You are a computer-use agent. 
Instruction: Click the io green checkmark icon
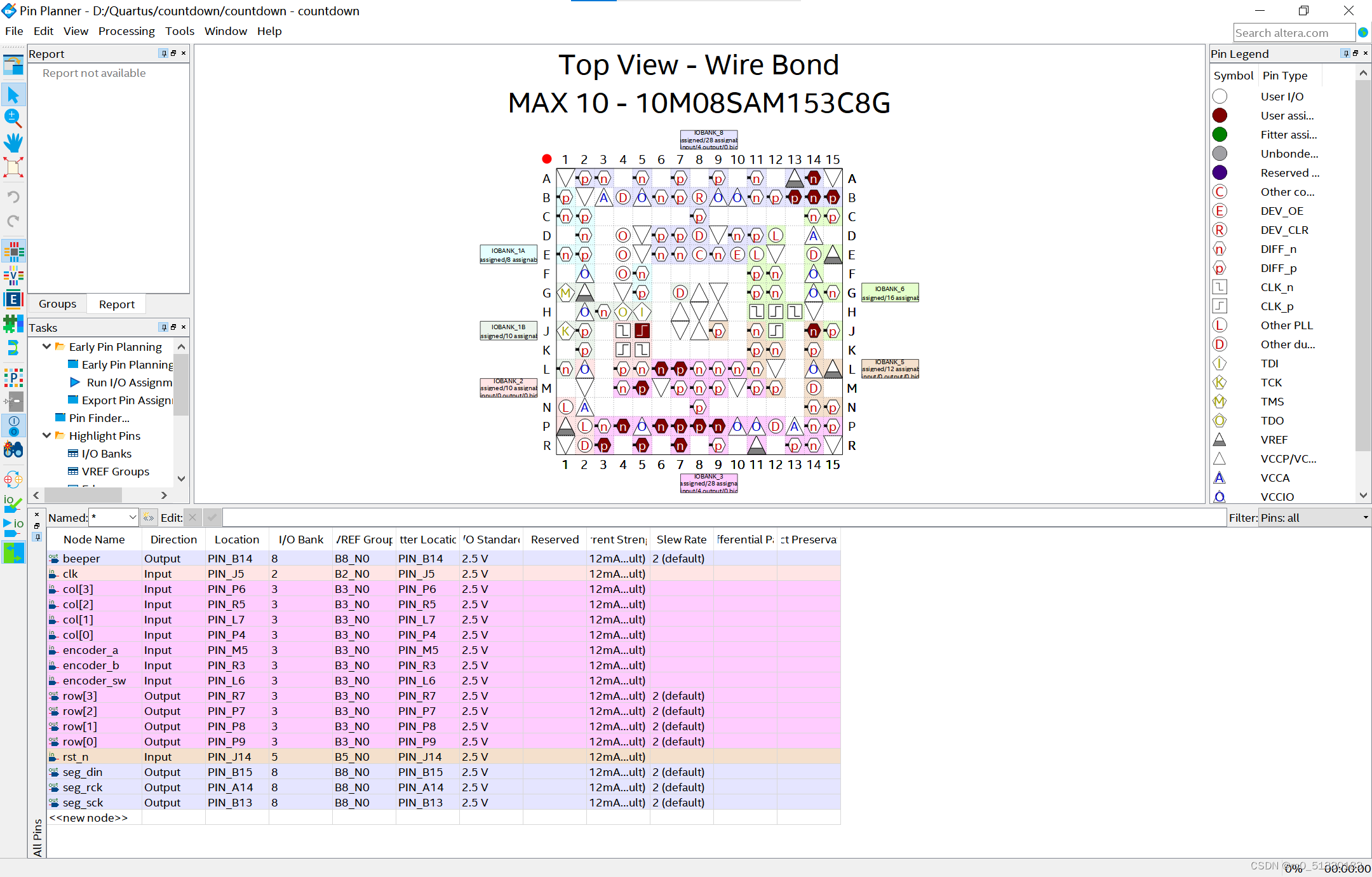point(13,503)
